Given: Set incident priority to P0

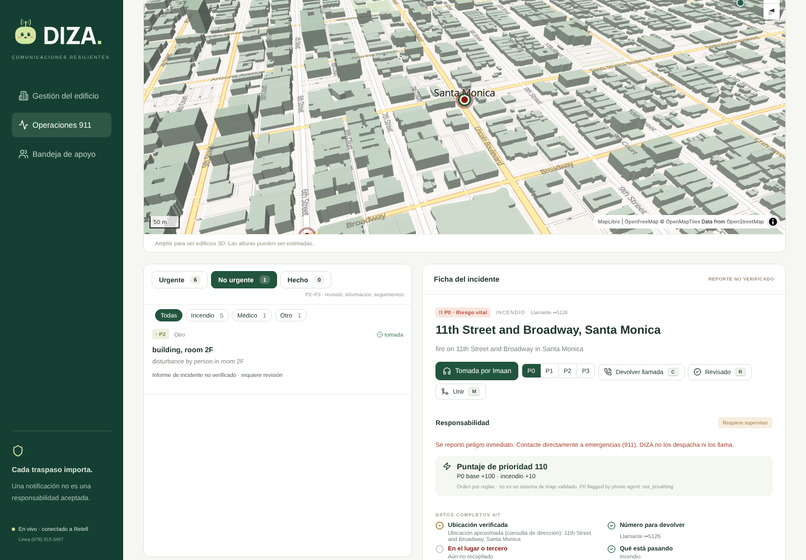Looking at the screenshot, I should (531, 371).
